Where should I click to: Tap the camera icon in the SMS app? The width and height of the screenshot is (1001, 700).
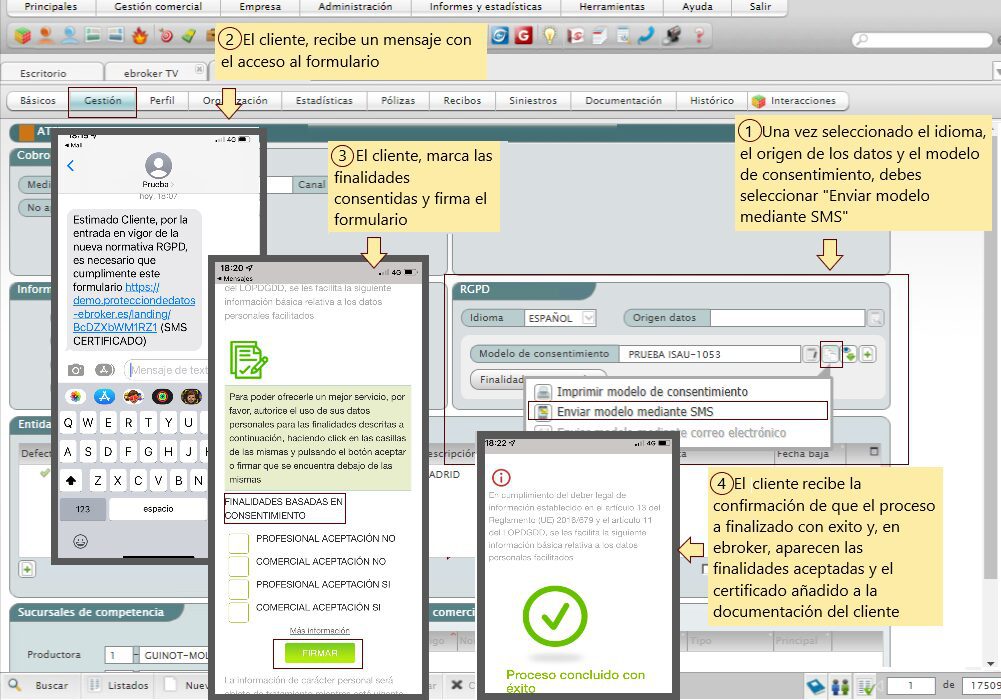(x=76, y=370)
